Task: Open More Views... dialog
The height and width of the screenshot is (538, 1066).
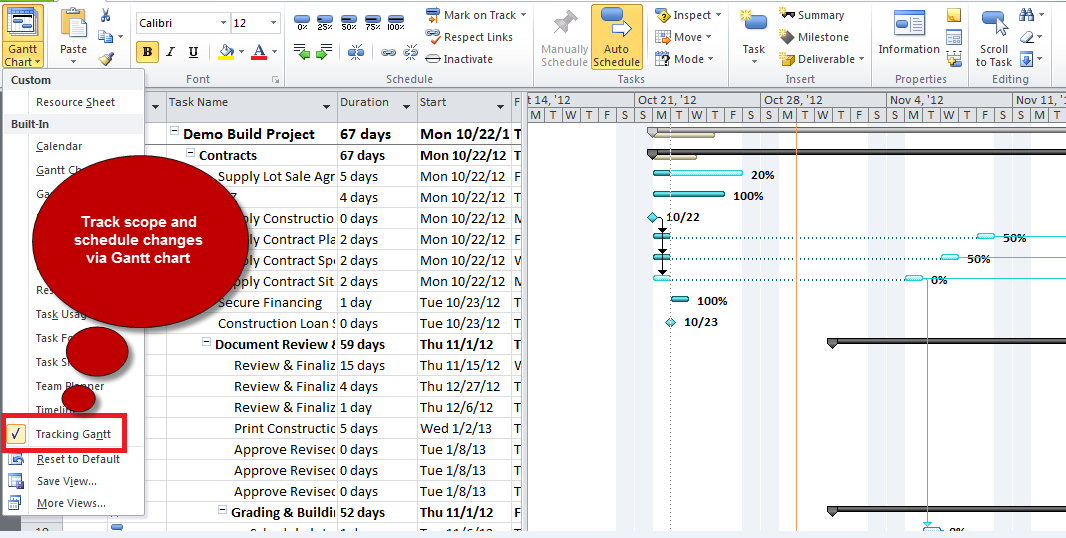Action: tap(71, 503)
